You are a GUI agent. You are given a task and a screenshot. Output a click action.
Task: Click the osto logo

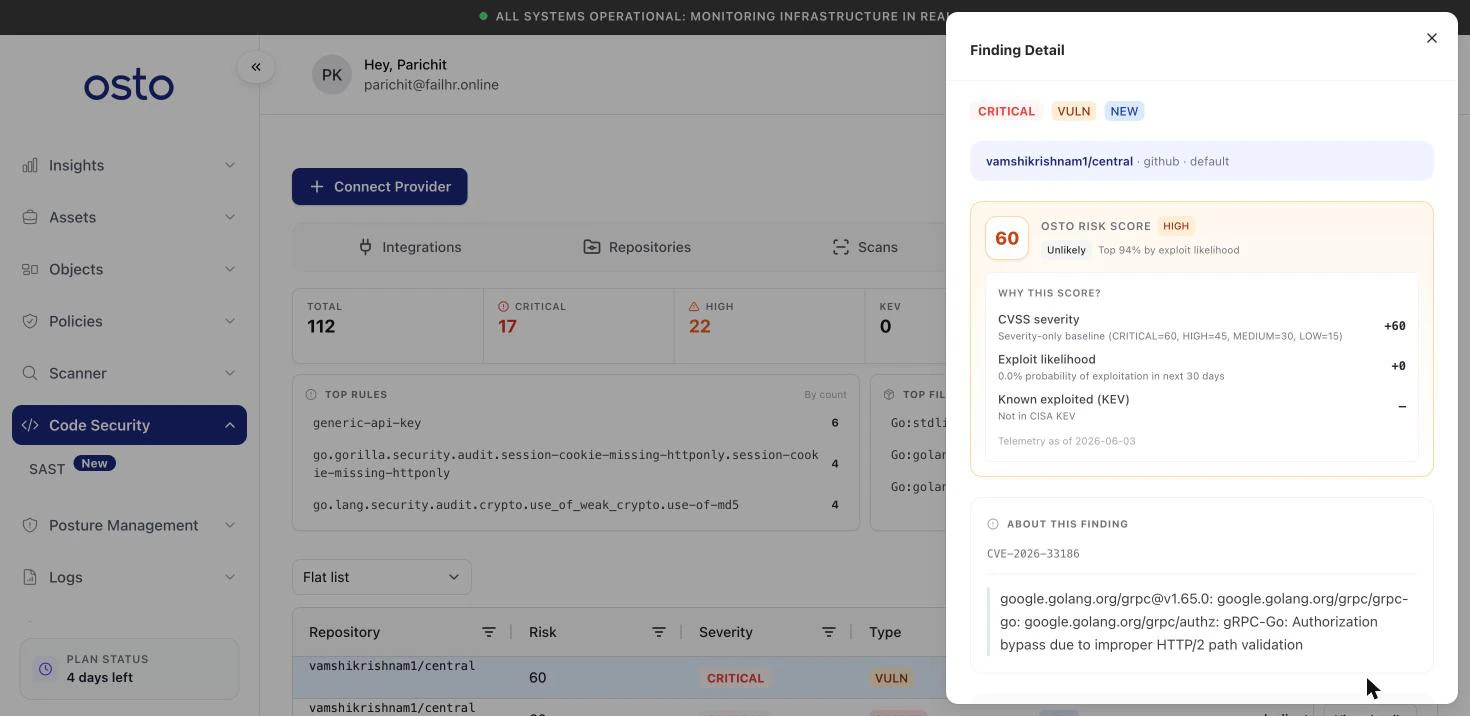129,85
